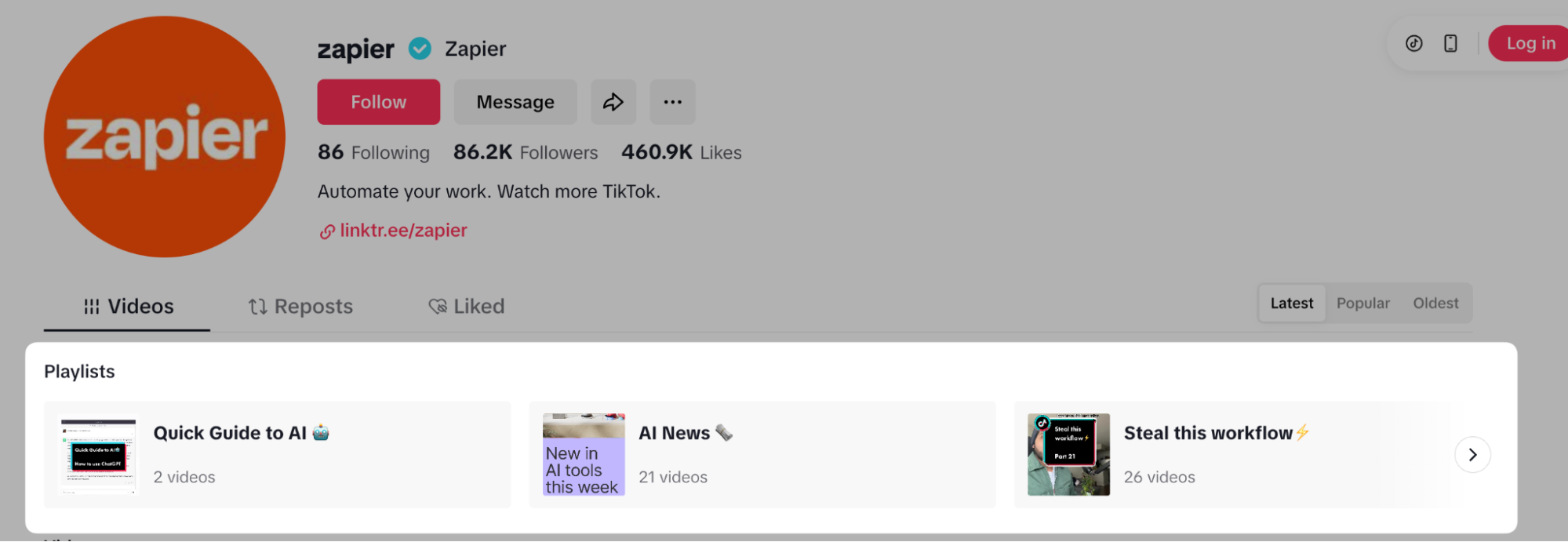Screen dimensions: 1568x542
Task: Click the share arrow icon button
Action: [613, 102]
